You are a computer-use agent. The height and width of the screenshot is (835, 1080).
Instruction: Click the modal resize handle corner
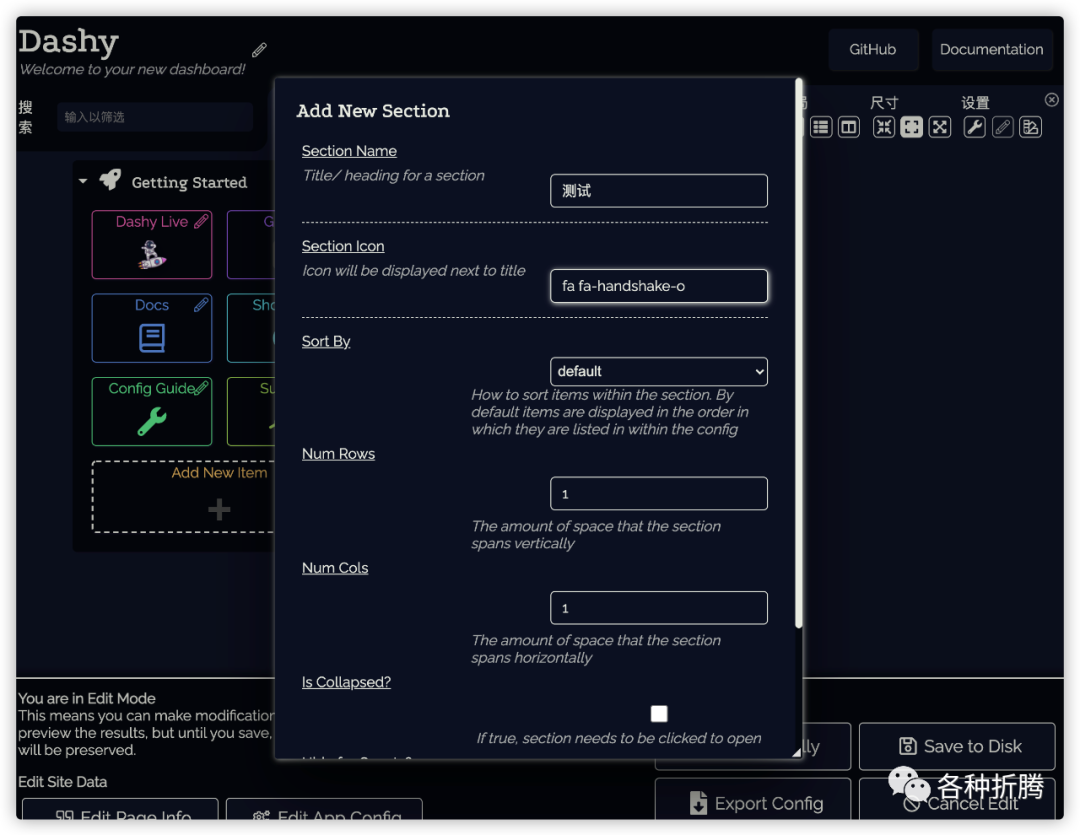point(796,752)
